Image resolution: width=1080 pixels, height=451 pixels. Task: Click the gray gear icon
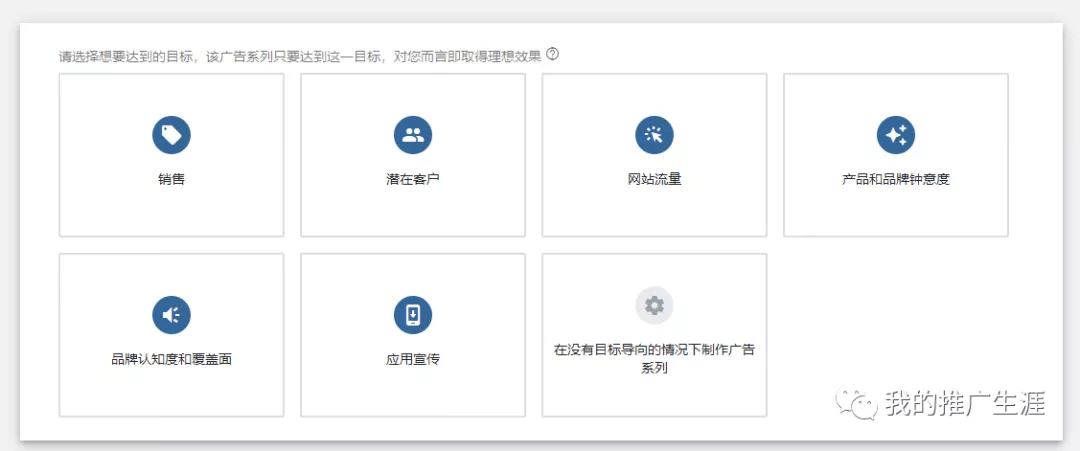click(654, 305)
